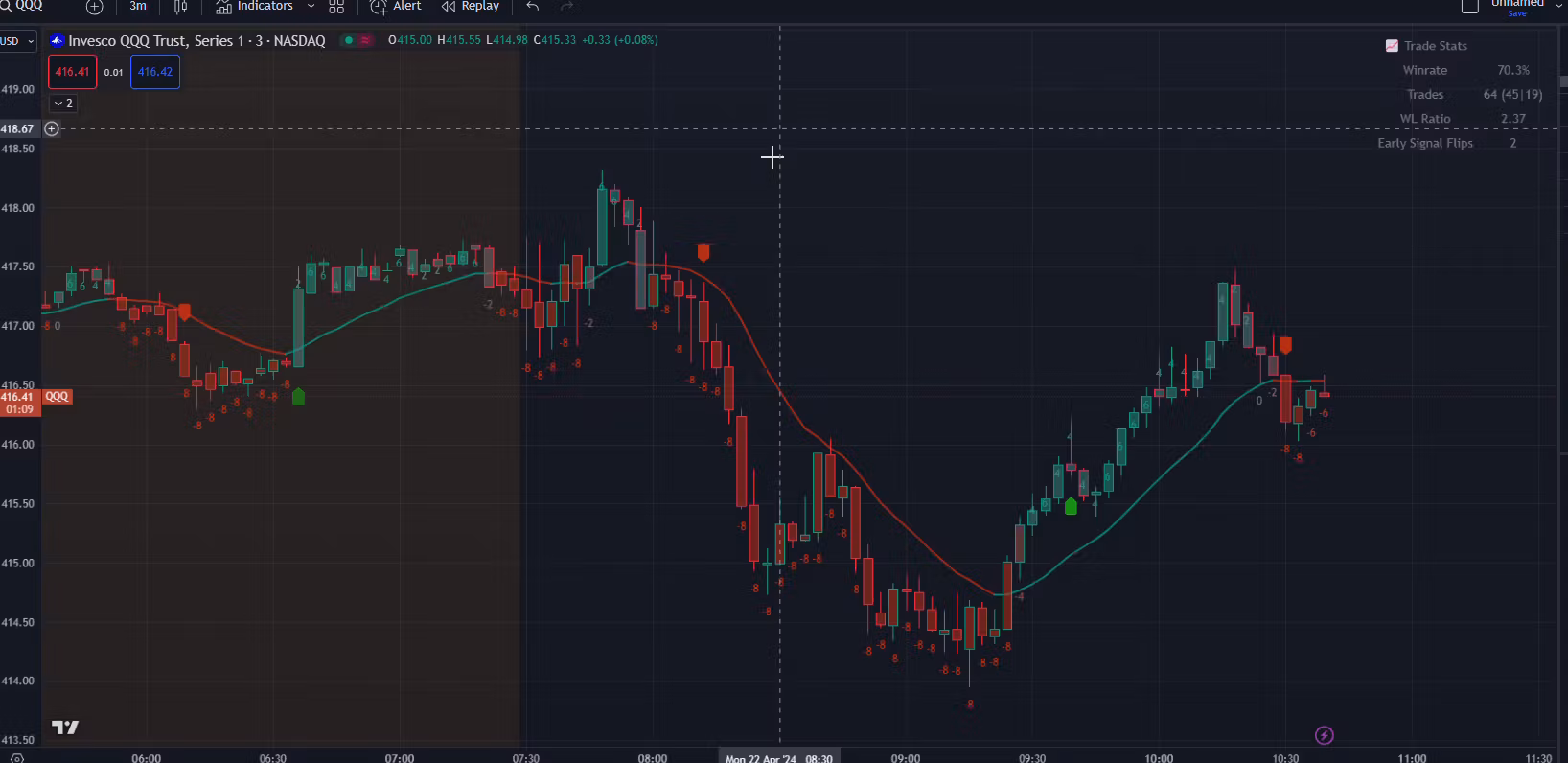Click the Trade Stats chart icon

pos(1392,46)
